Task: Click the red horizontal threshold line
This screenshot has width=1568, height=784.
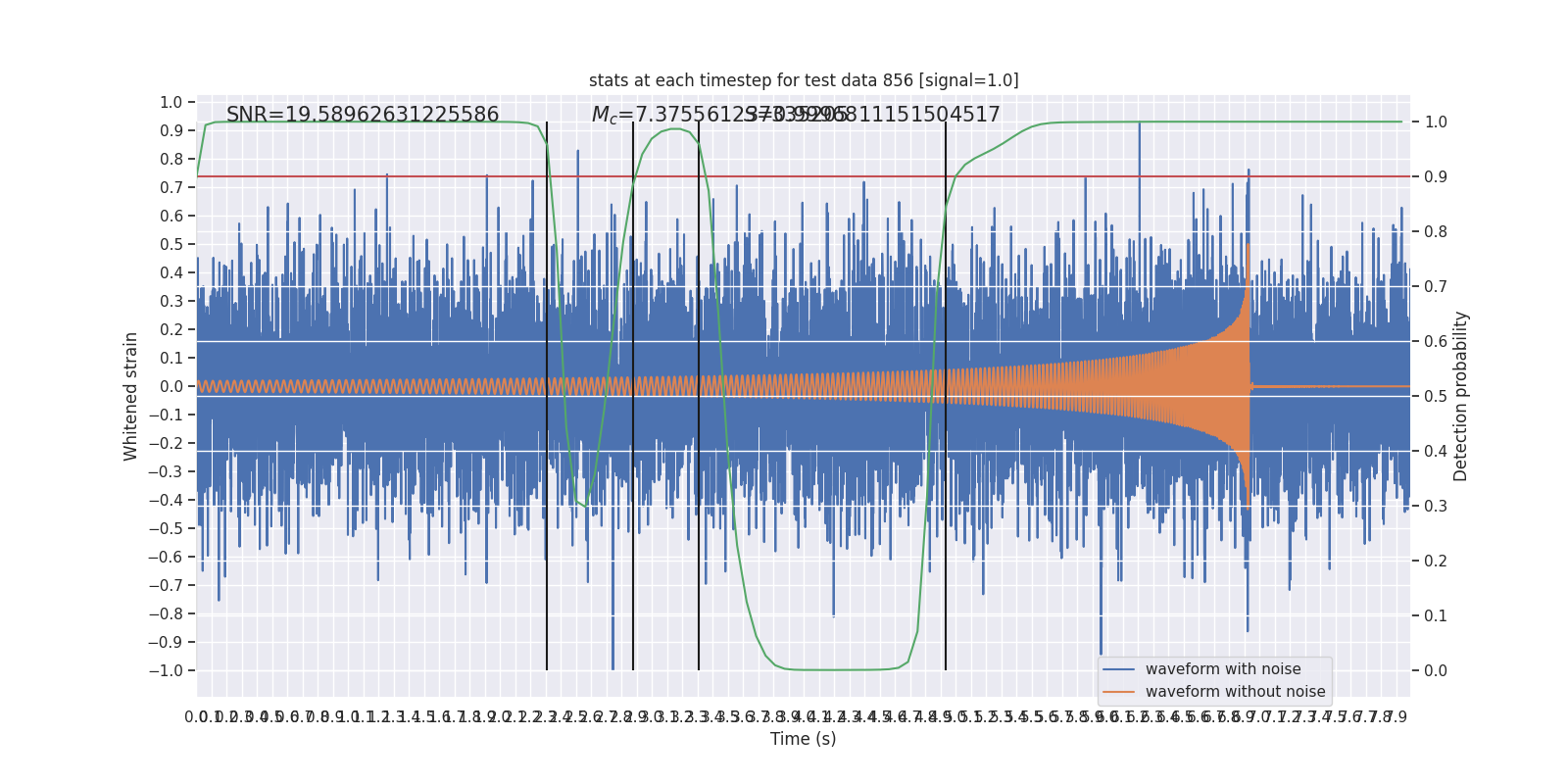Action: pos(804,176)
